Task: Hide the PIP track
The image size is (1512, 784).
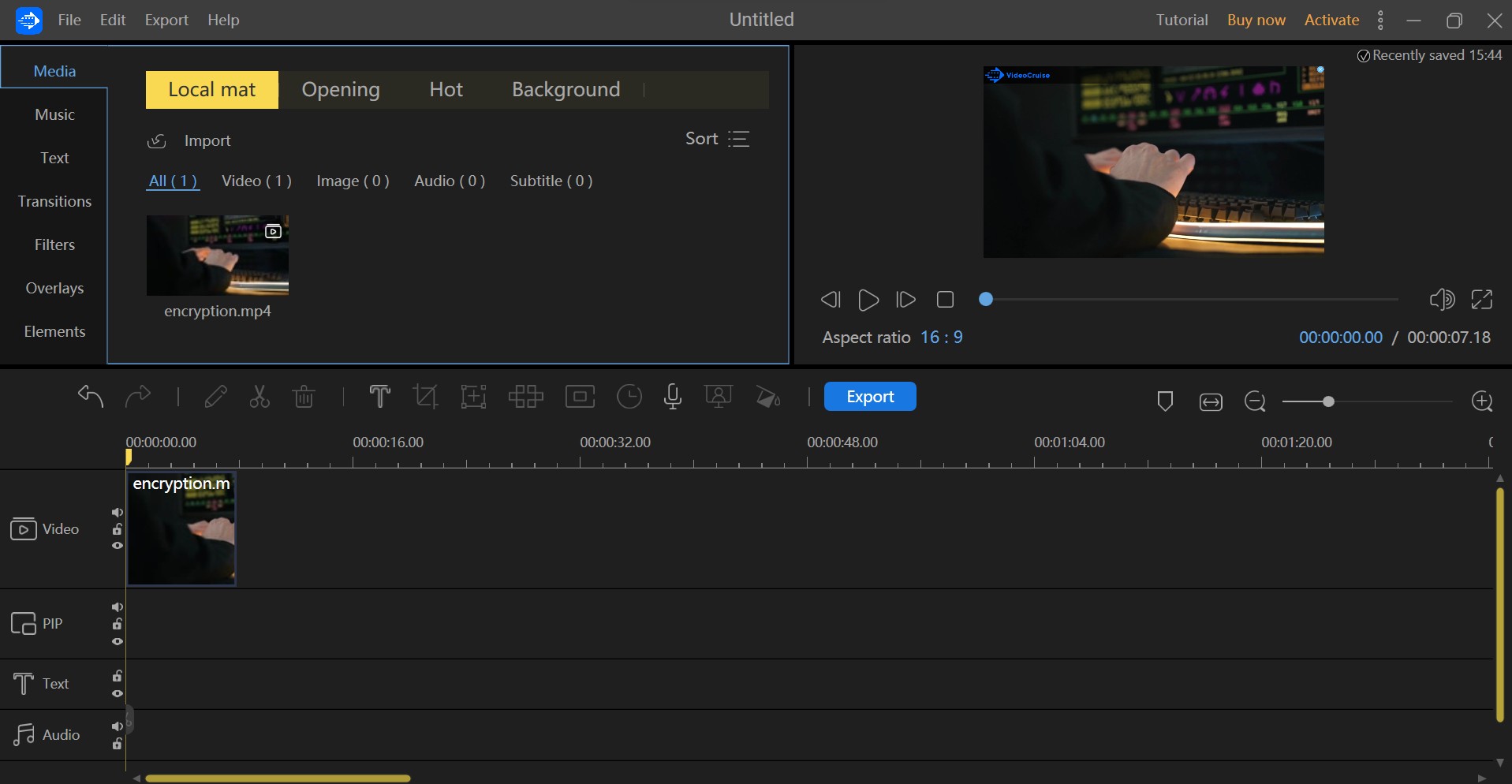Action: (118, 641)
